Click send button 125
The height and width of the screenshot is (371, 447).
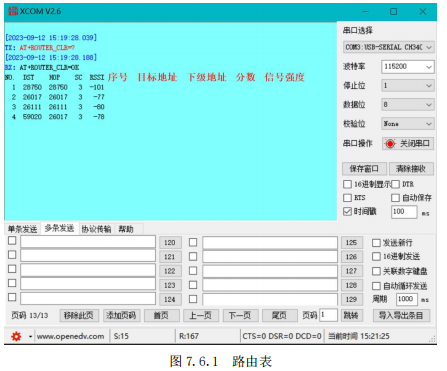[x=351, y=243]
